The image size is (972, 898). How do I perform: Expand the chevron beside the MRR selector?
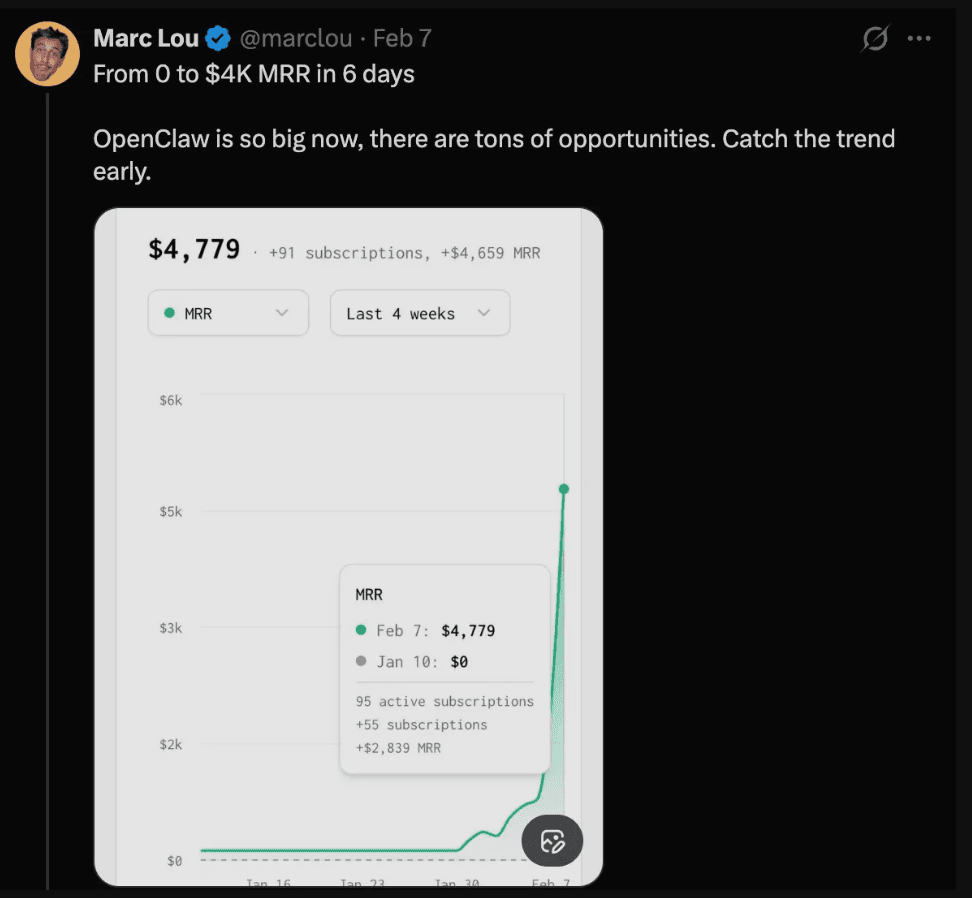point(281,313)
